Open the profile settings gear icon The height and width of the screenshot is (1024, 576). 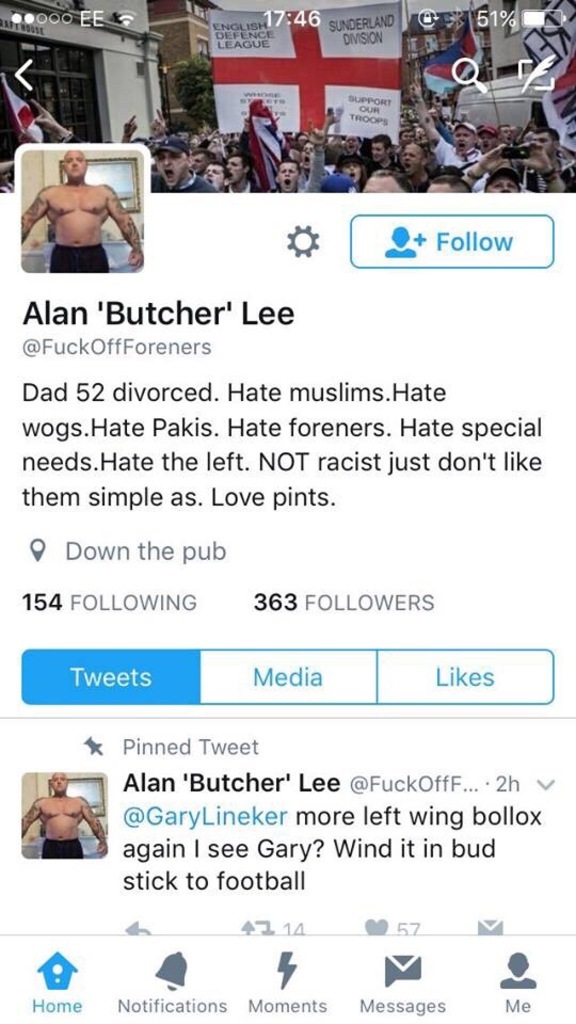(304, 242)
